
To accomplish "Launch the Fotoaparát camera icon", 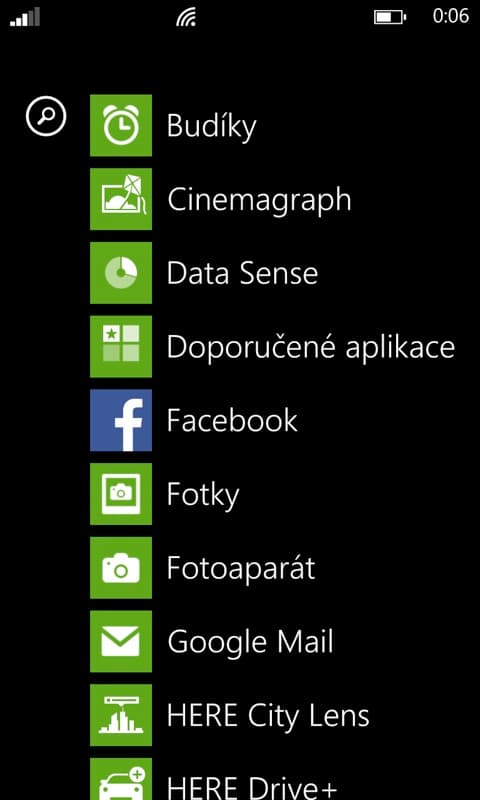I will (121, 568).
